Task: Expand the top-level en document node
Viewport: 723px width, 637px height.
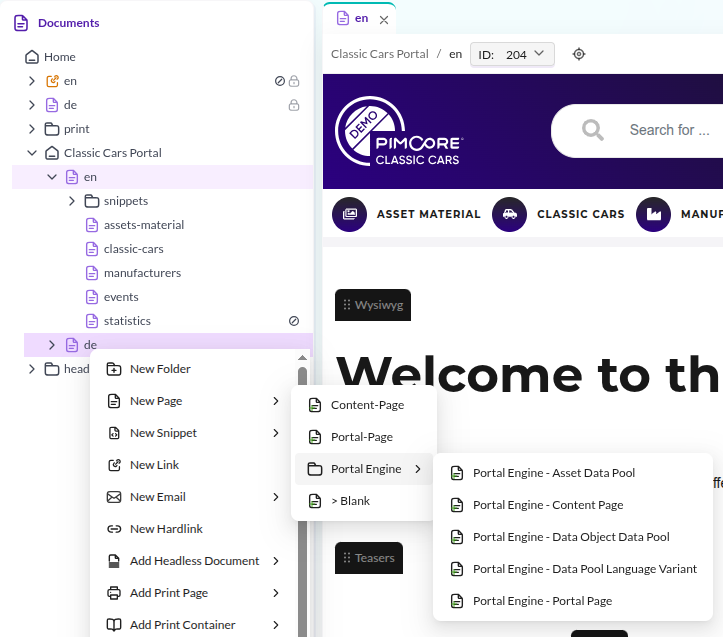Action: click(x=32, y=81)
